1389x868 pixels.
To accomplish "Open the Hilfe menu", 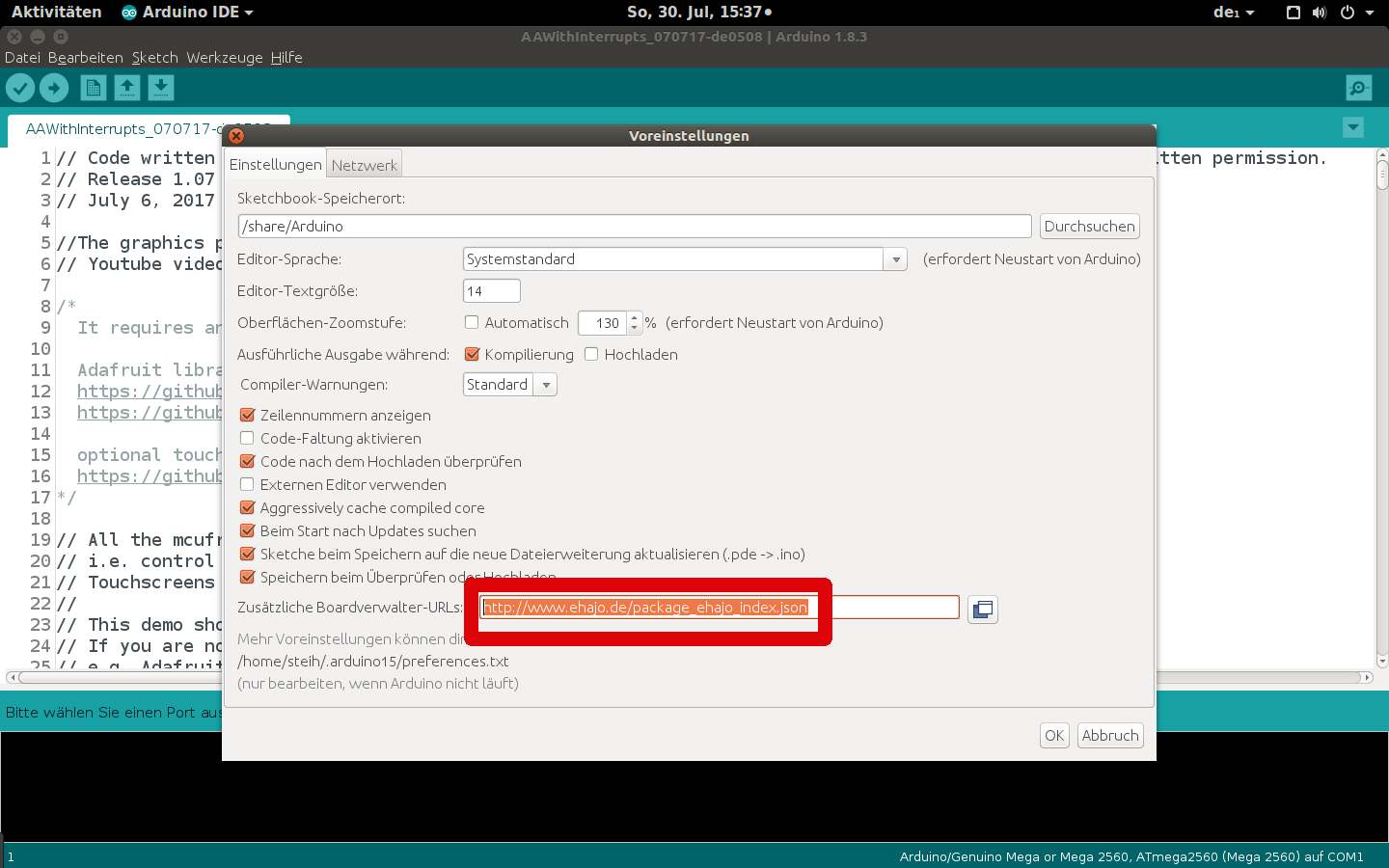I will pos(286,58).
